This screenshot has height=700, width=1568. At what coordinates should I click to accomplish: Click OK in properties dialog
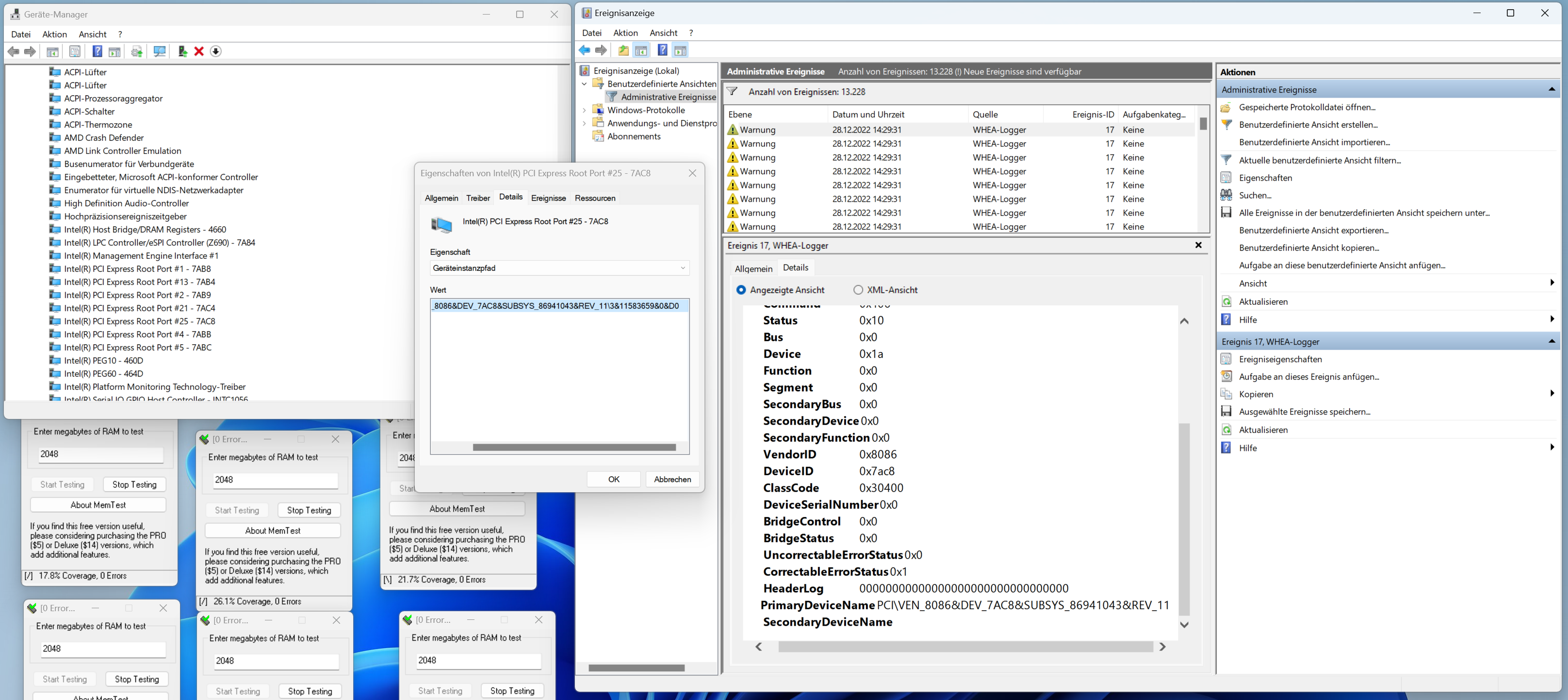click(614, 480)
